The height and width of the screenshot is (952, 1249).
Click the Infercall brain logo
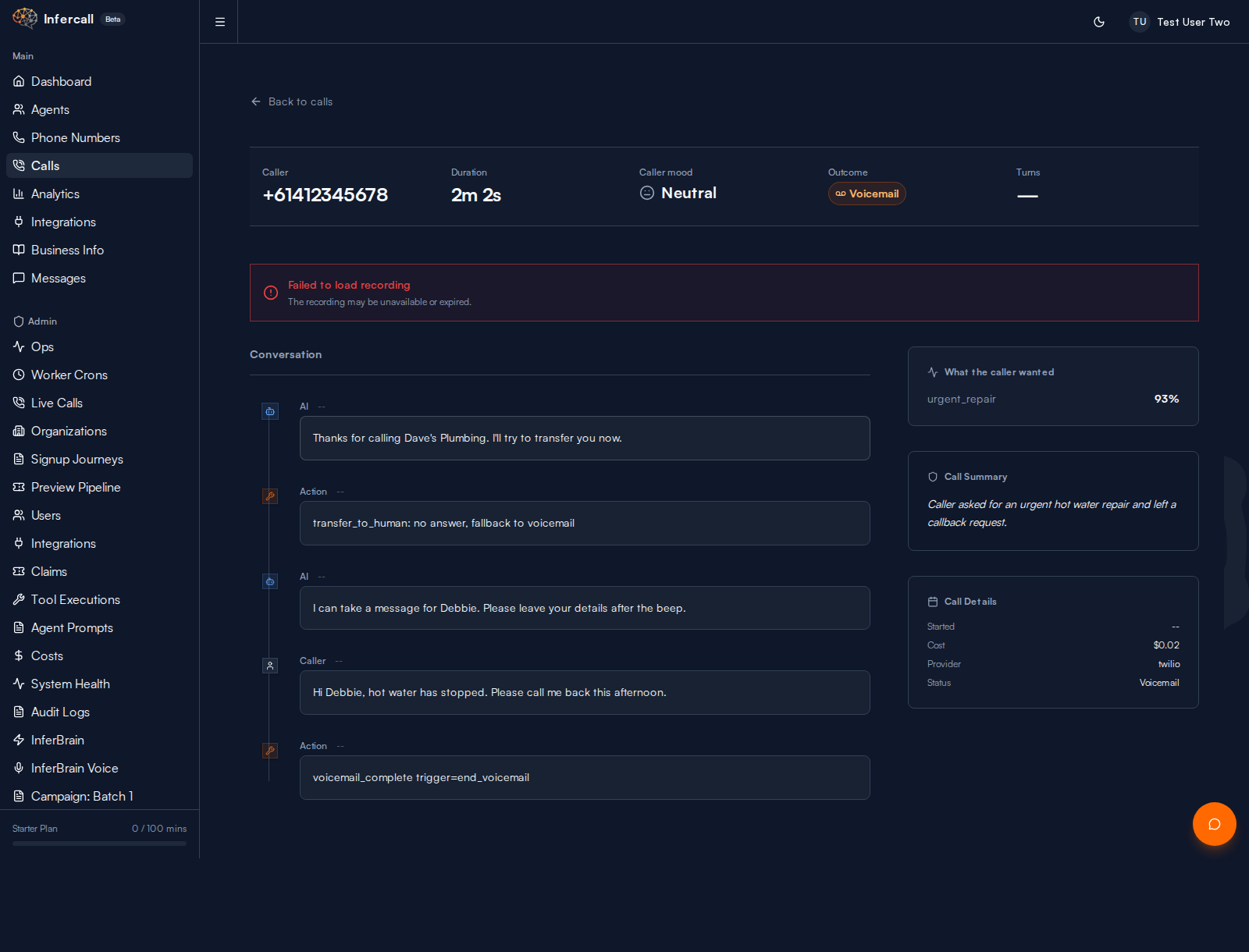tap(24, 19)
